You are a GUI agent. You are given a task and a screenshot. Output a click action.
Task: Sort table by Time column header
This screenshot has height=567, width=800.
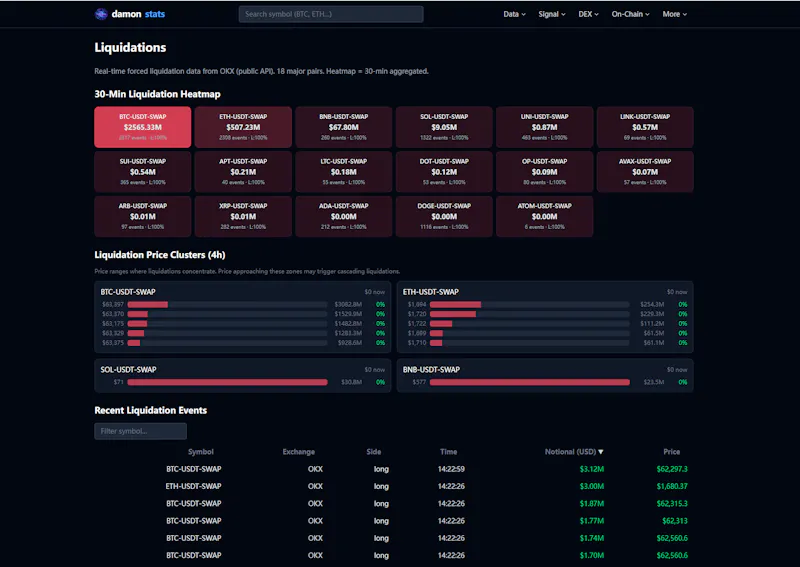pos(448,452)
